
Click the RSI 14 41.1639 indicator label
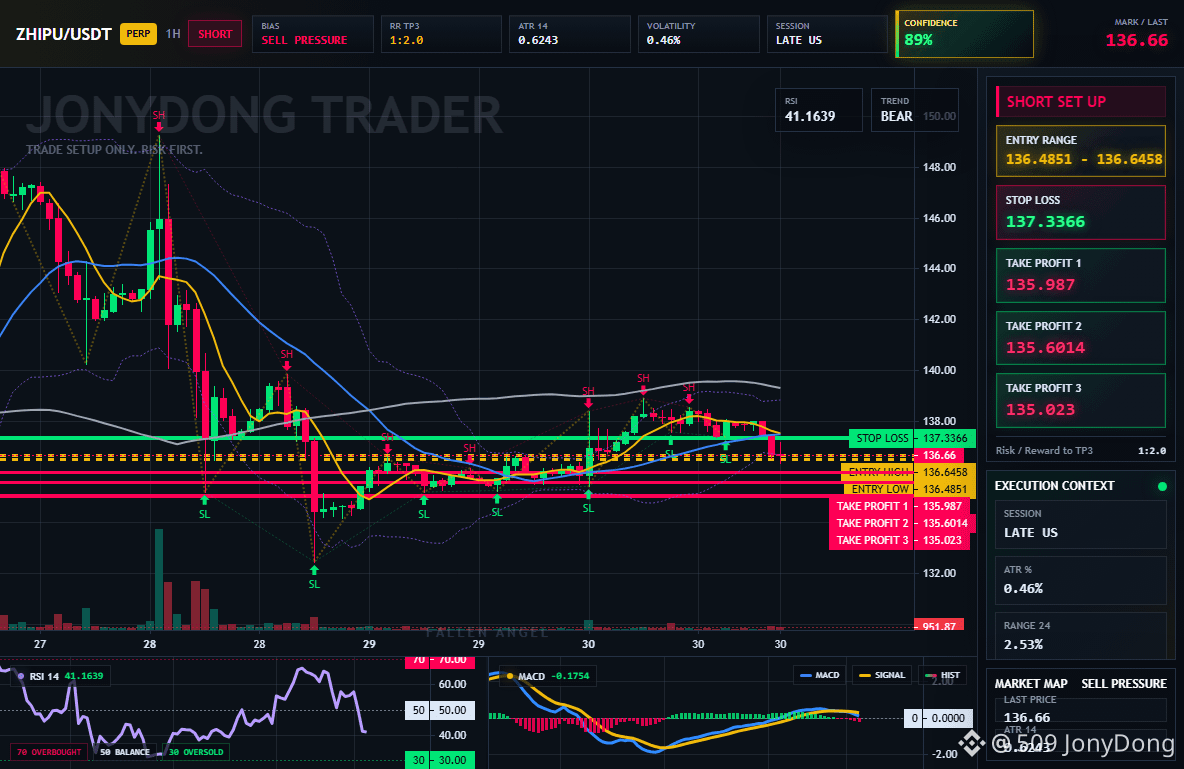[x=62, y=676]
